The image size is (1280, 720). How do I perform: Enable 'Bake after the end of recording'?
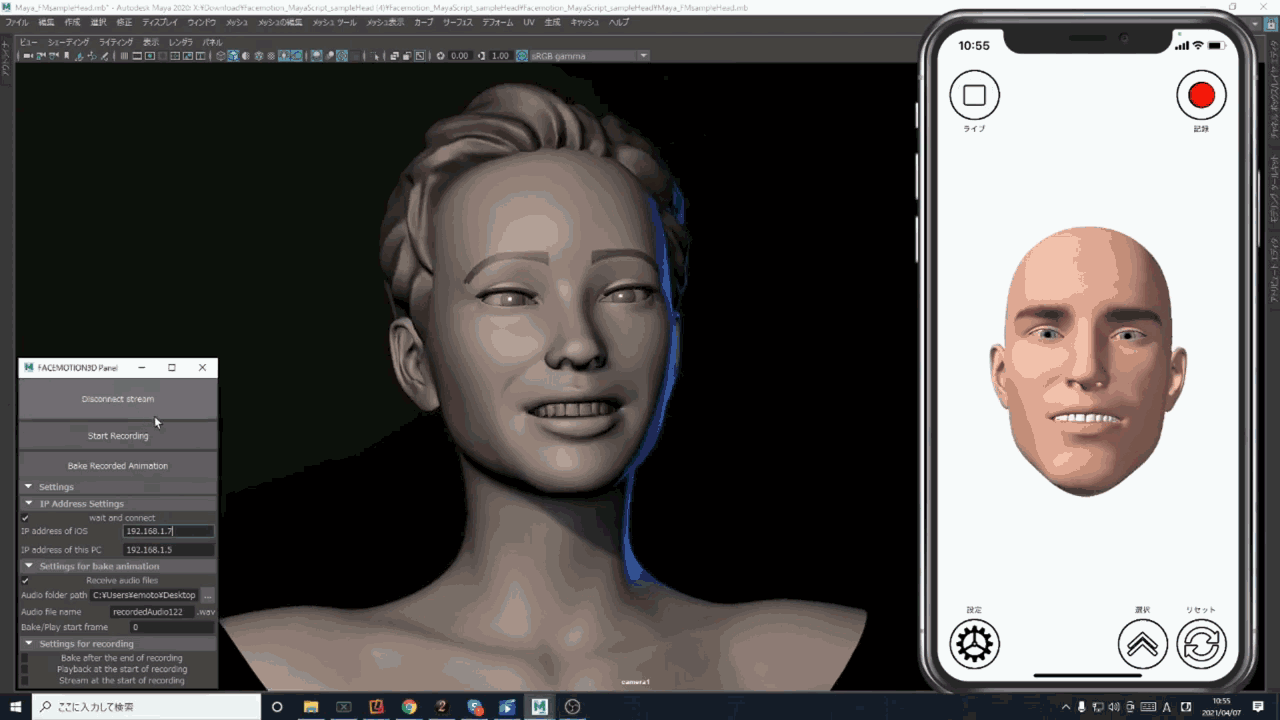click(x=26, y=656)
